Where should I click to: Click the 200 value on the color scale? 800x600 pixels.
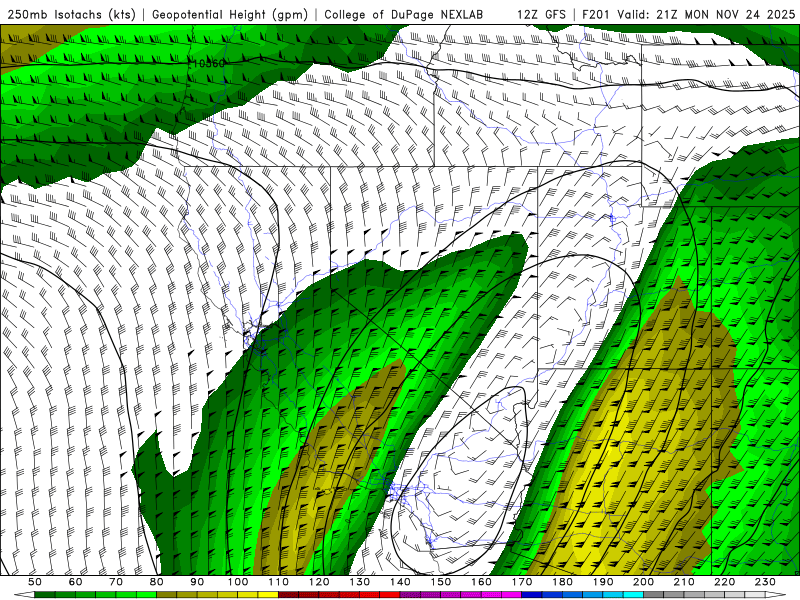(643, 582)
